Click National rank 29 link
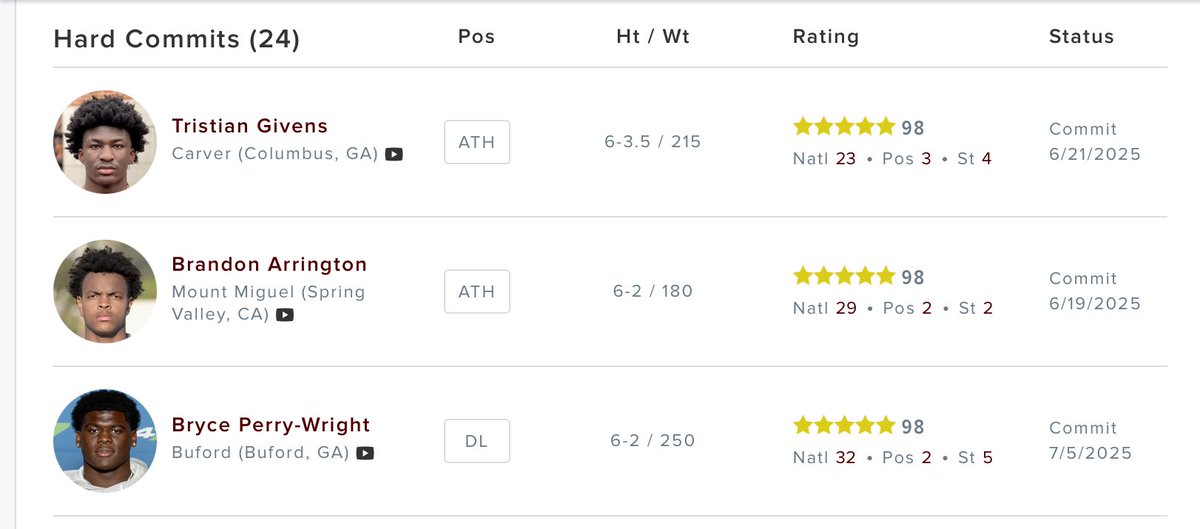 845,308
